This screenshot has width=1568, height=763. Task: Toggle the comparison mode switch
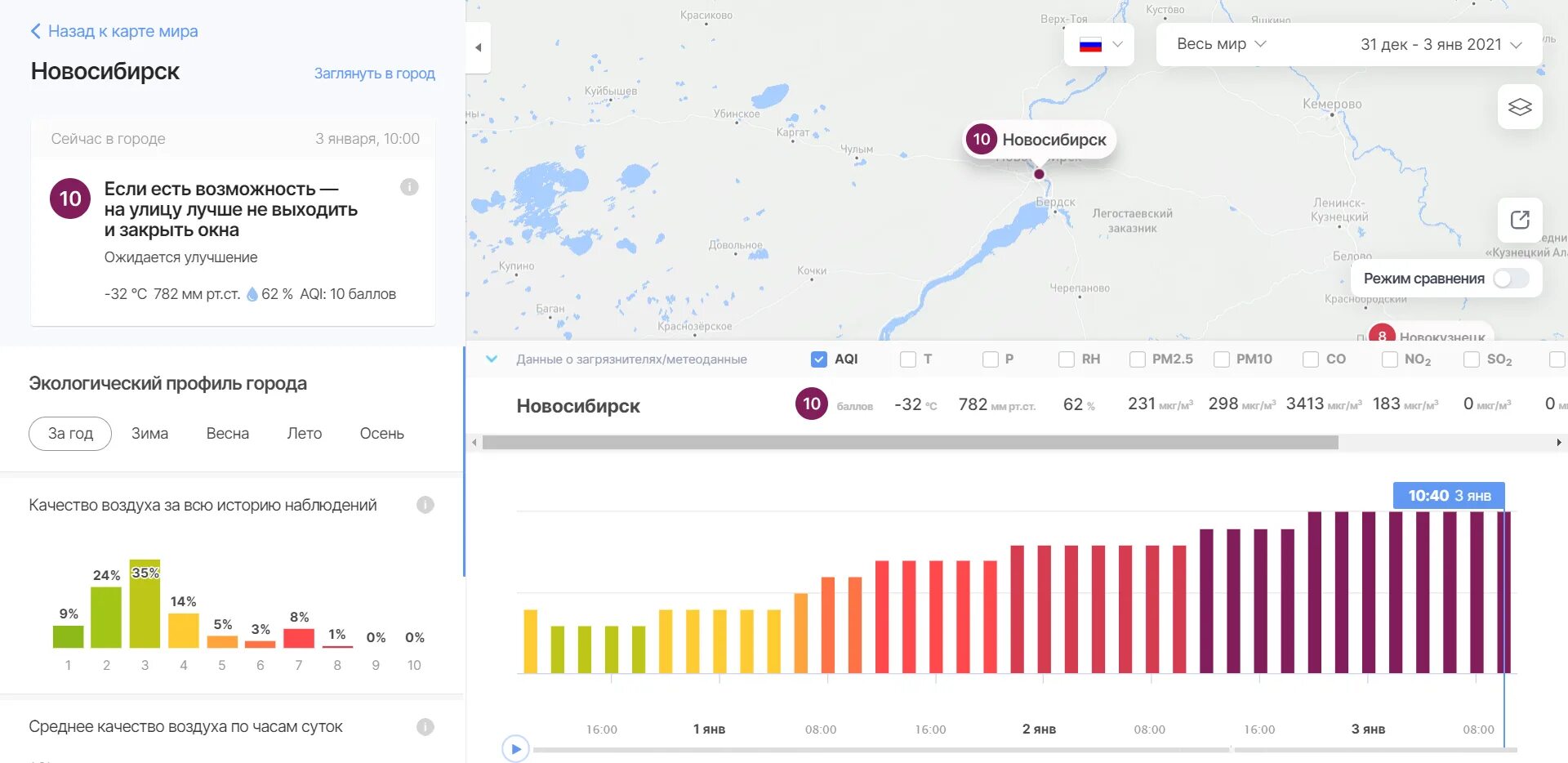(1511, 279)
